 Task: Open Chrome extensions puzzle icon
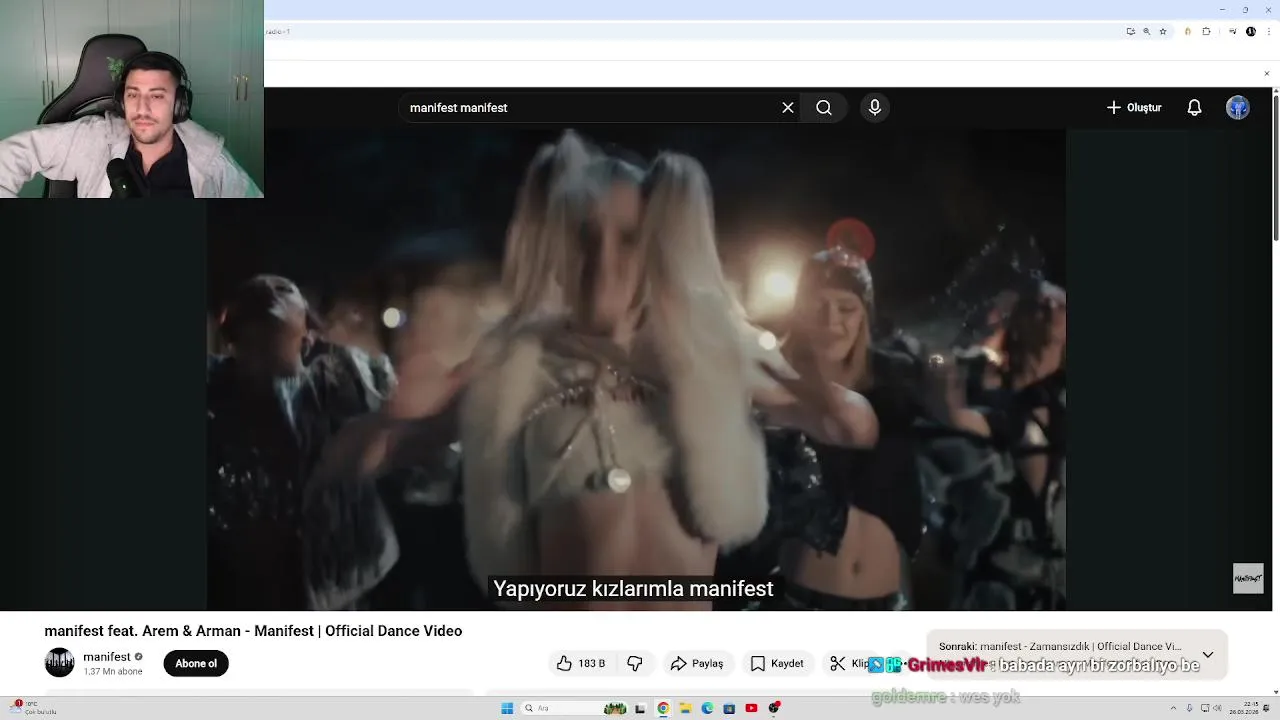pyautogui.click(x=1206, y=31)
